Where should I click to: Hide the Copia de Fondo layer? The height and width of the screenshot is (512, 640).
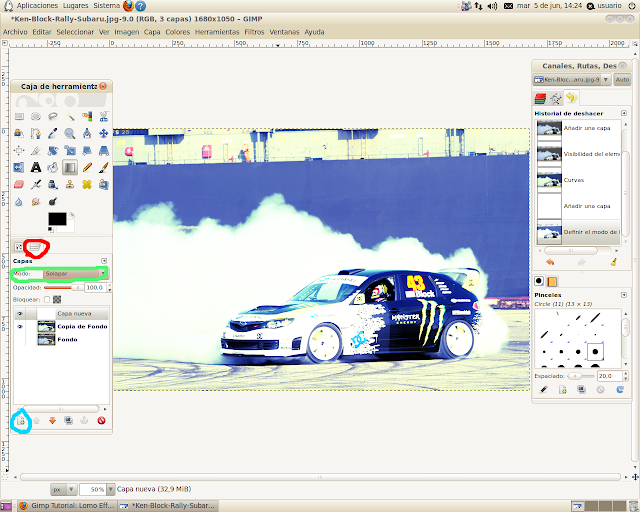20,327
